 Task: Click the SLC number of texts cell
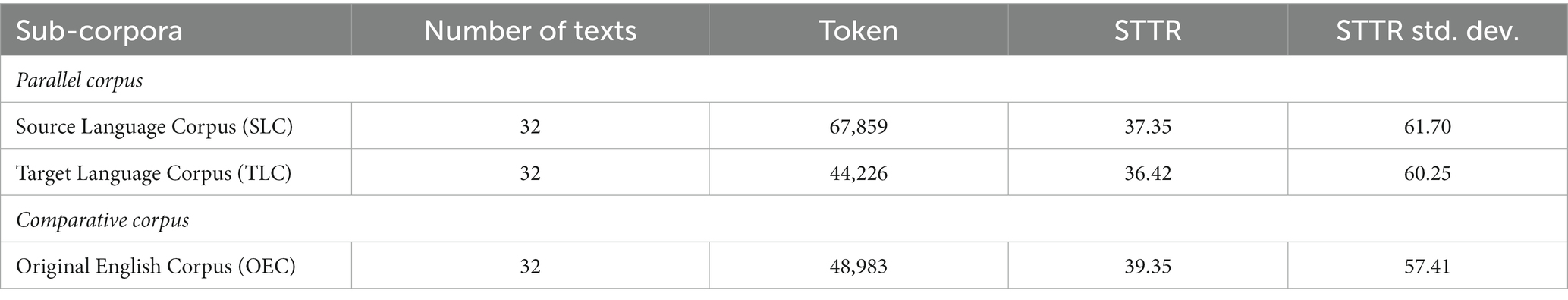(x=530, y=126)
